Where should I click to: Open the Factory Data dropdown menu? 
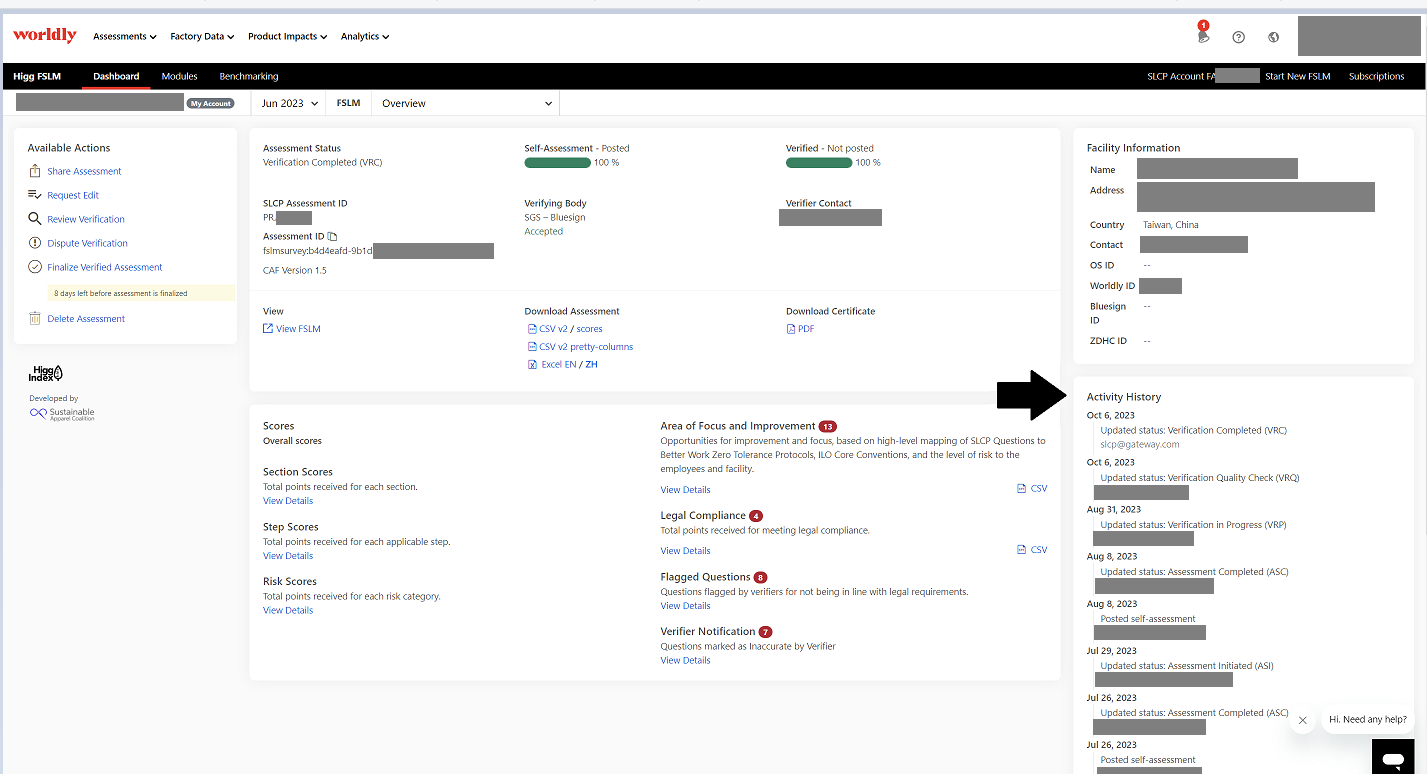pos(202,36)
